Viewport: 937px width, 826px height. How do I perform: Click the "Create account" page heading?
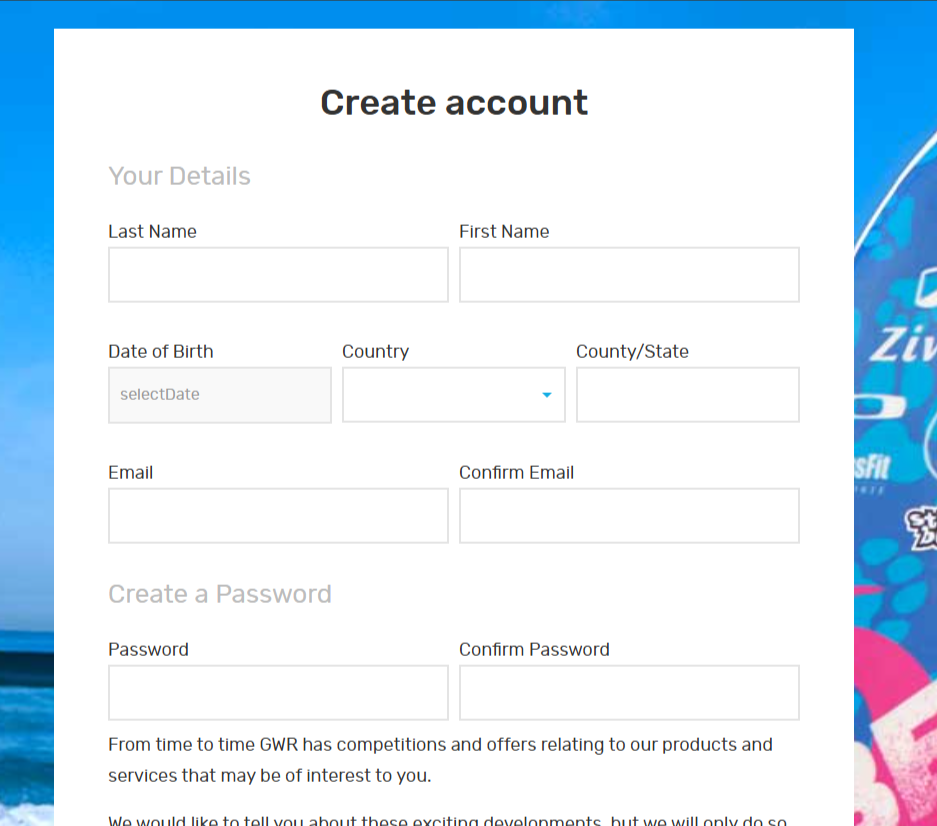click(454, 103)
